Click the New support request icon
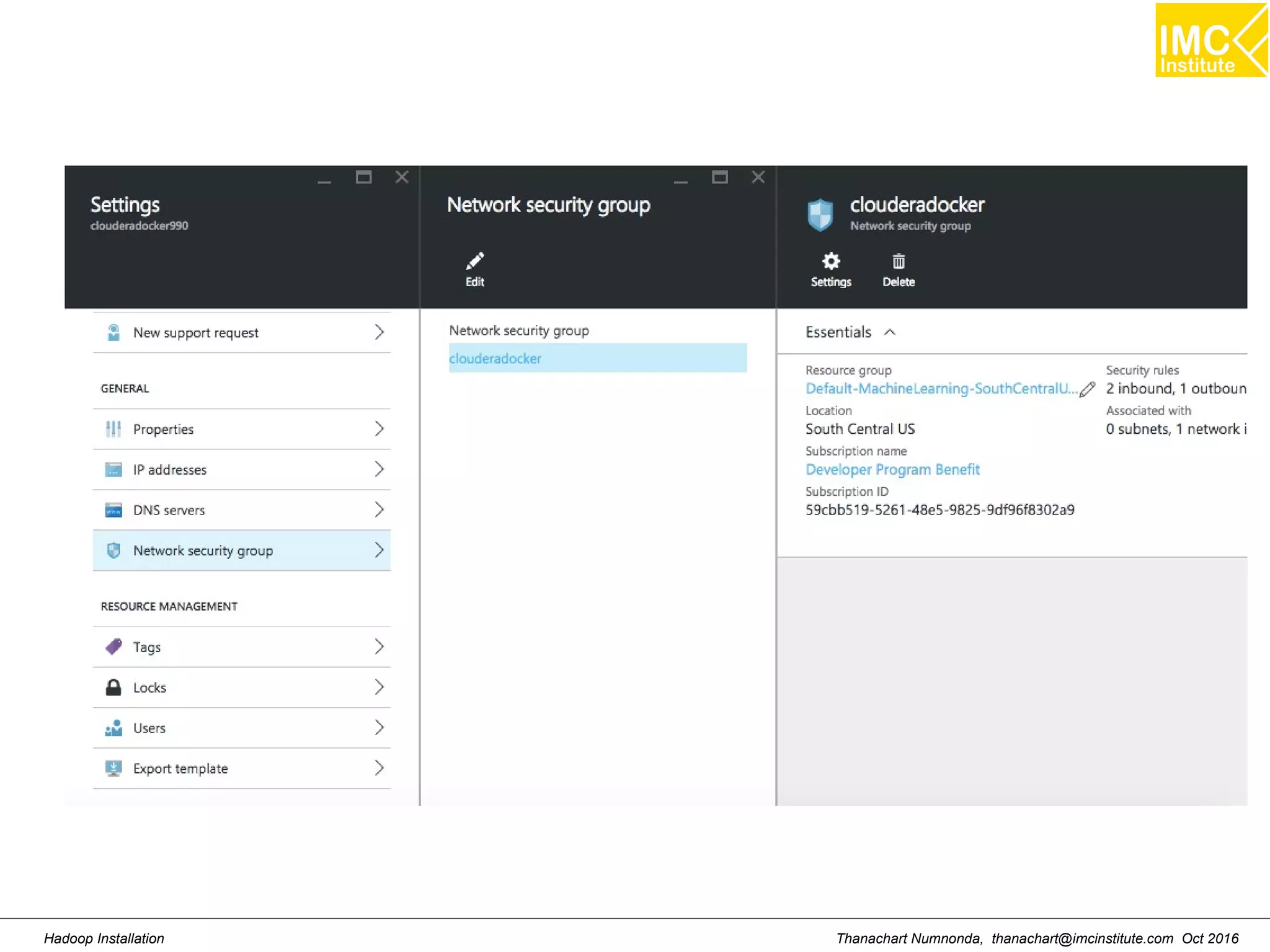The height and width of the screenshot is (952, 1270). click(x=113, y=332)
